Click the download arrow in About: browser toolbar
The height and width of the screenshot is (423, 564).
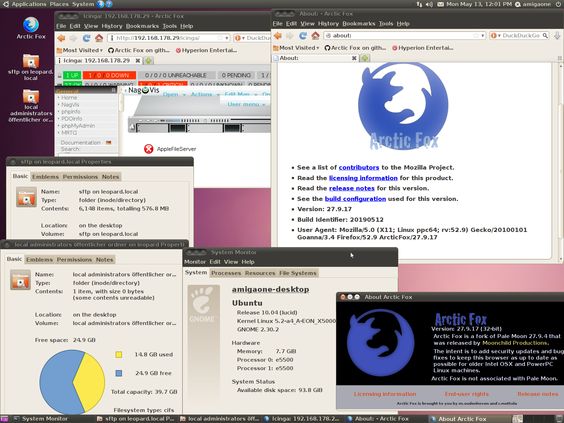tap(557, 36)
